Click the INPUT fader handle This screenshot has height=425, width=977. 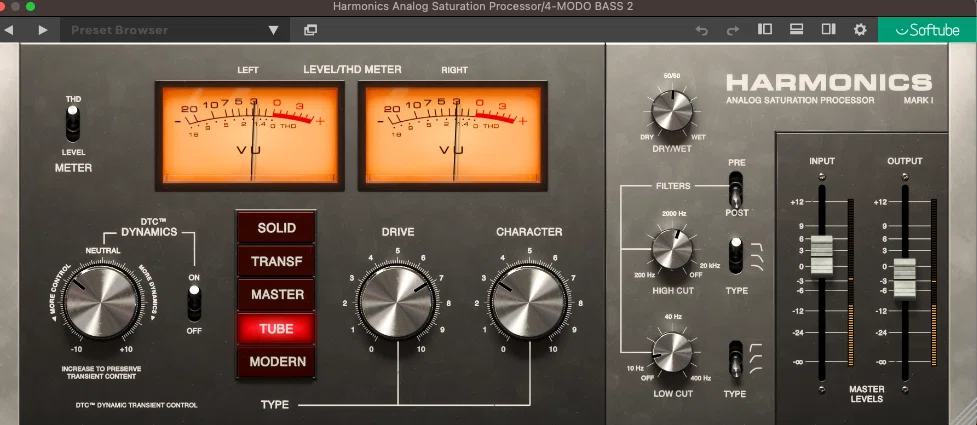[x=822, y=255]
